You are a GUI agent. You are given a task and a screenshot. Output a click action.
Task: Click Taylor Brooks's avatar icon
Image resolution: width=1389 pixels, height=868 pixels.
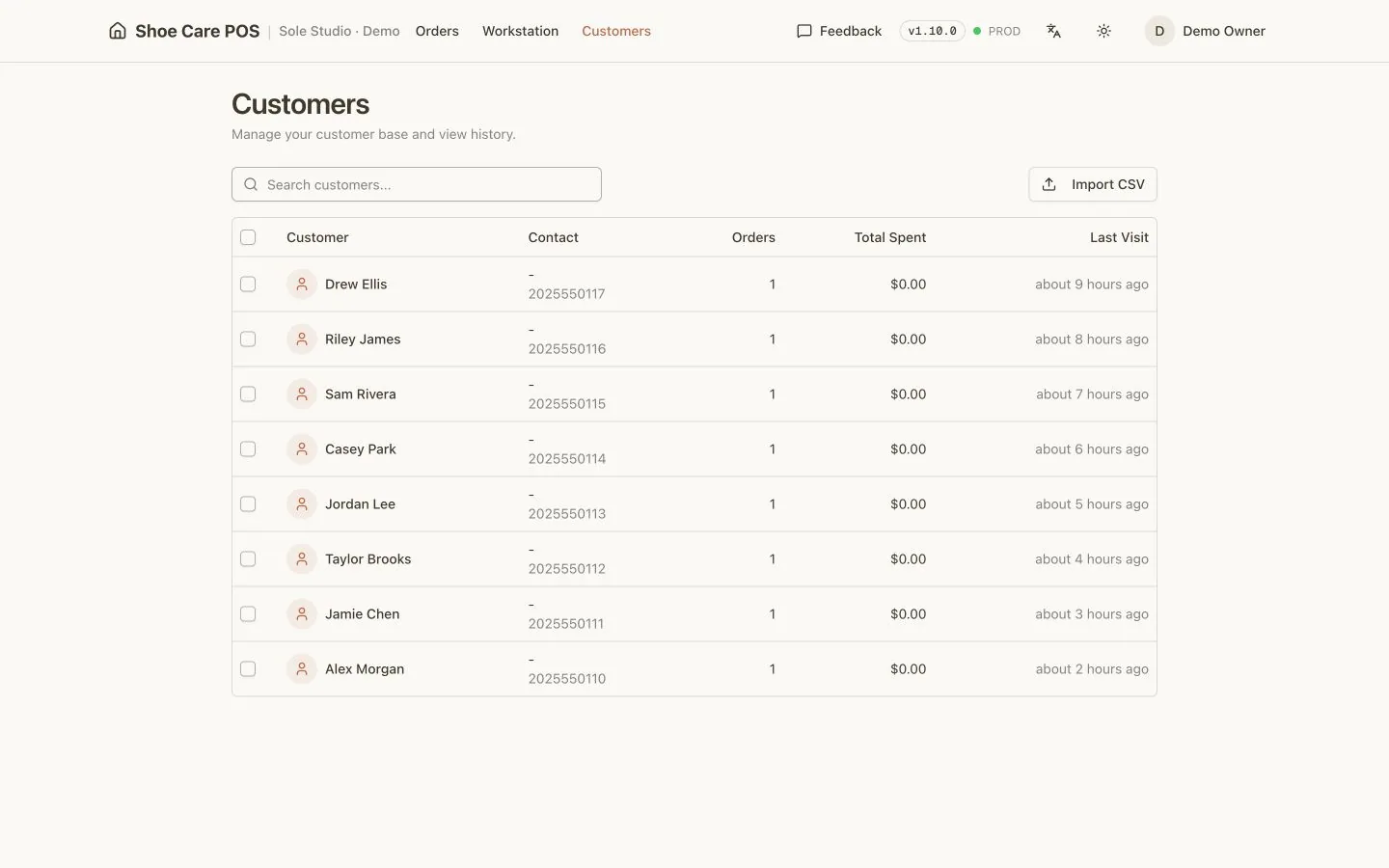click(302, 559)
